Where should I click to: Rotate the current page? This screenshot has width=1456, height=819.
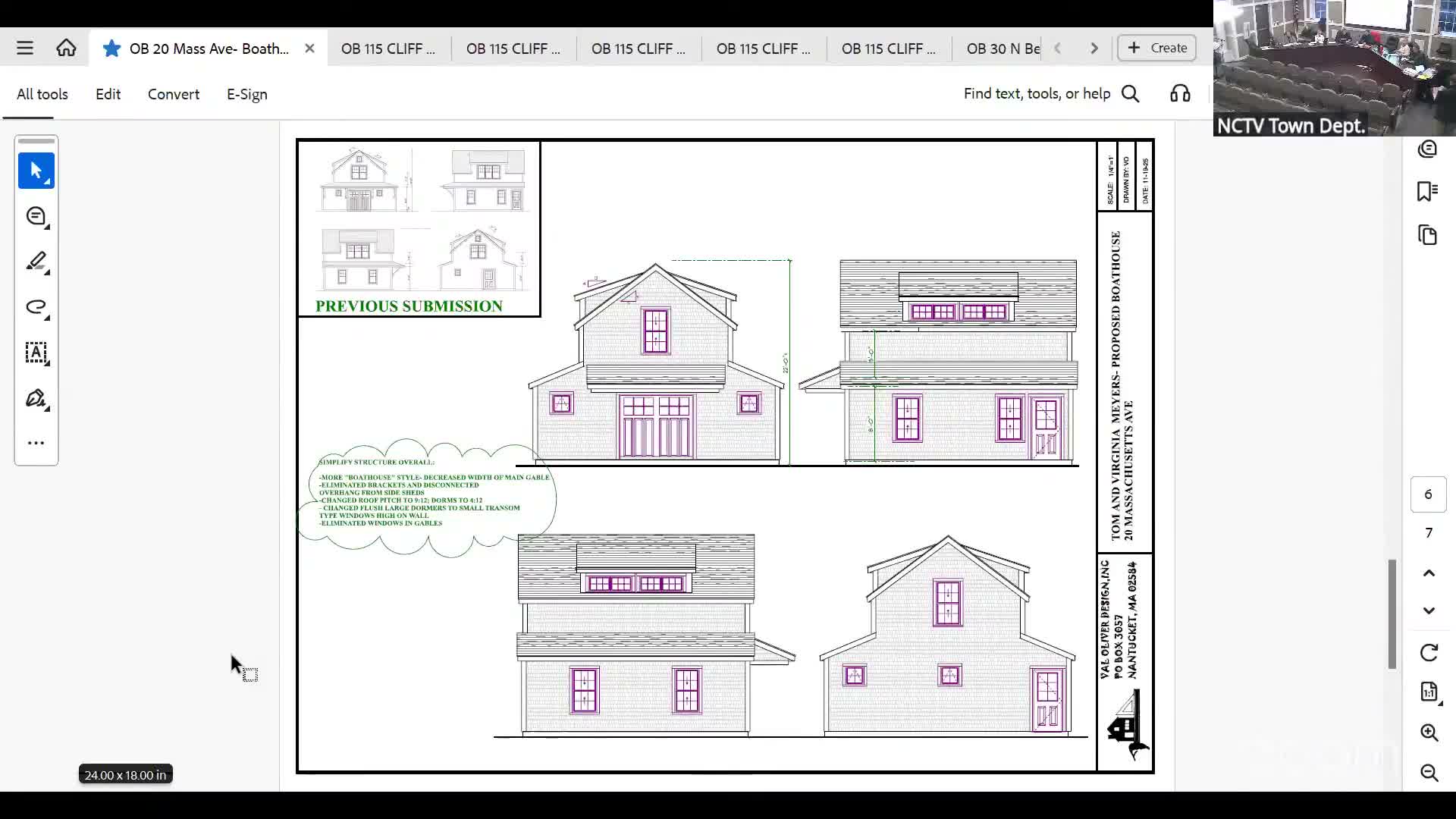[1430, 652]
